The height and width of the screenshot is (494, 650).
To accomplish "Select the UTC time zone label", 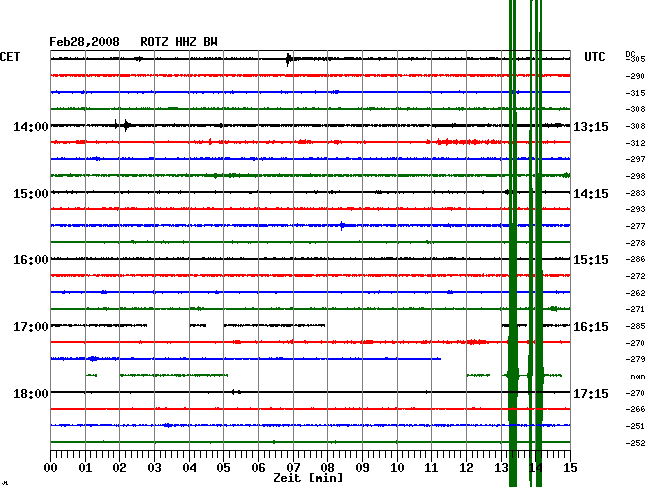I will (x=594, y=57).
